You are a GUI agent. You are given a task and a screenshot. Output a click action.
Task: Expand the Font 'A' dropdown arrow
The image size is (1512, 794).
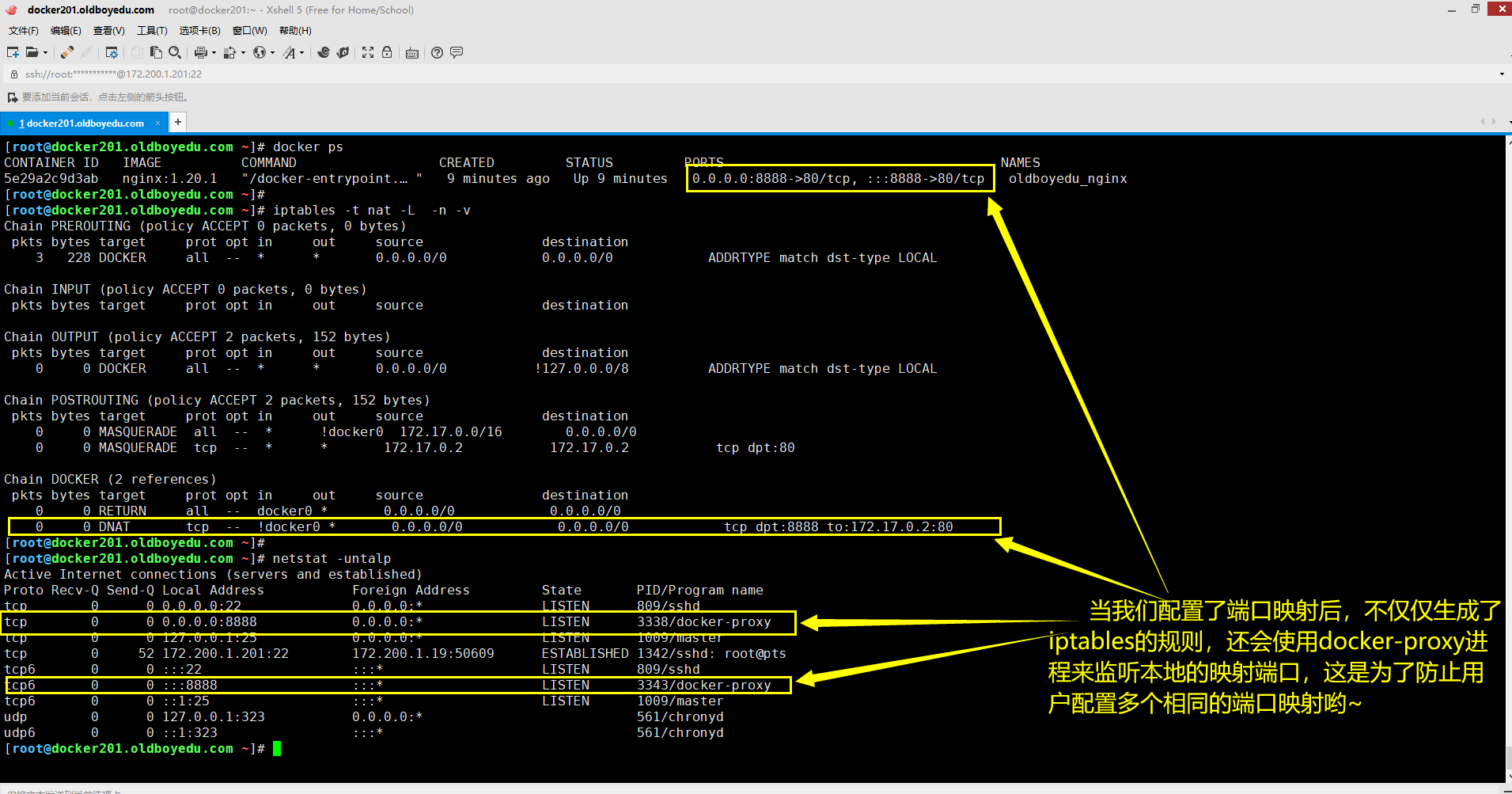pyautogui.click(x=302, y=53)
